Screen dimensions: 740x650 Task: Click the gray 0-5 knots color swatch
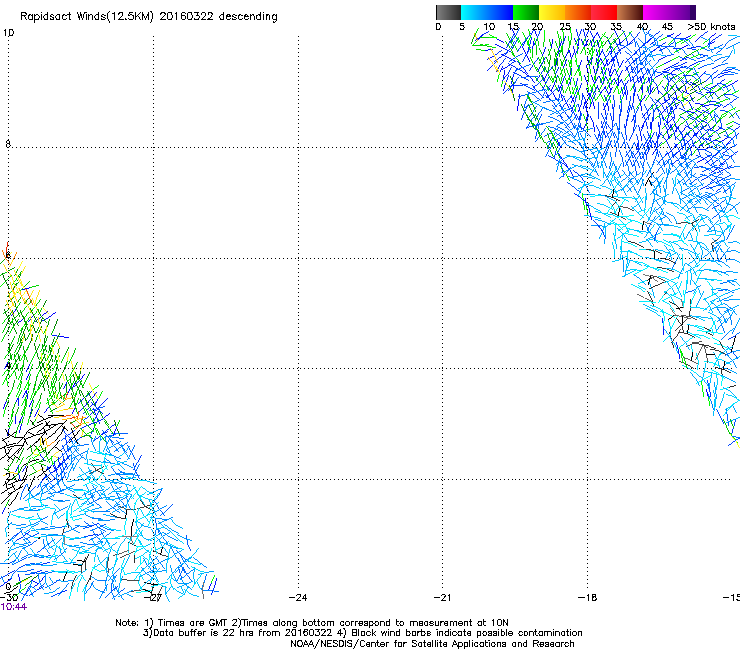click(x=448, y=12)
